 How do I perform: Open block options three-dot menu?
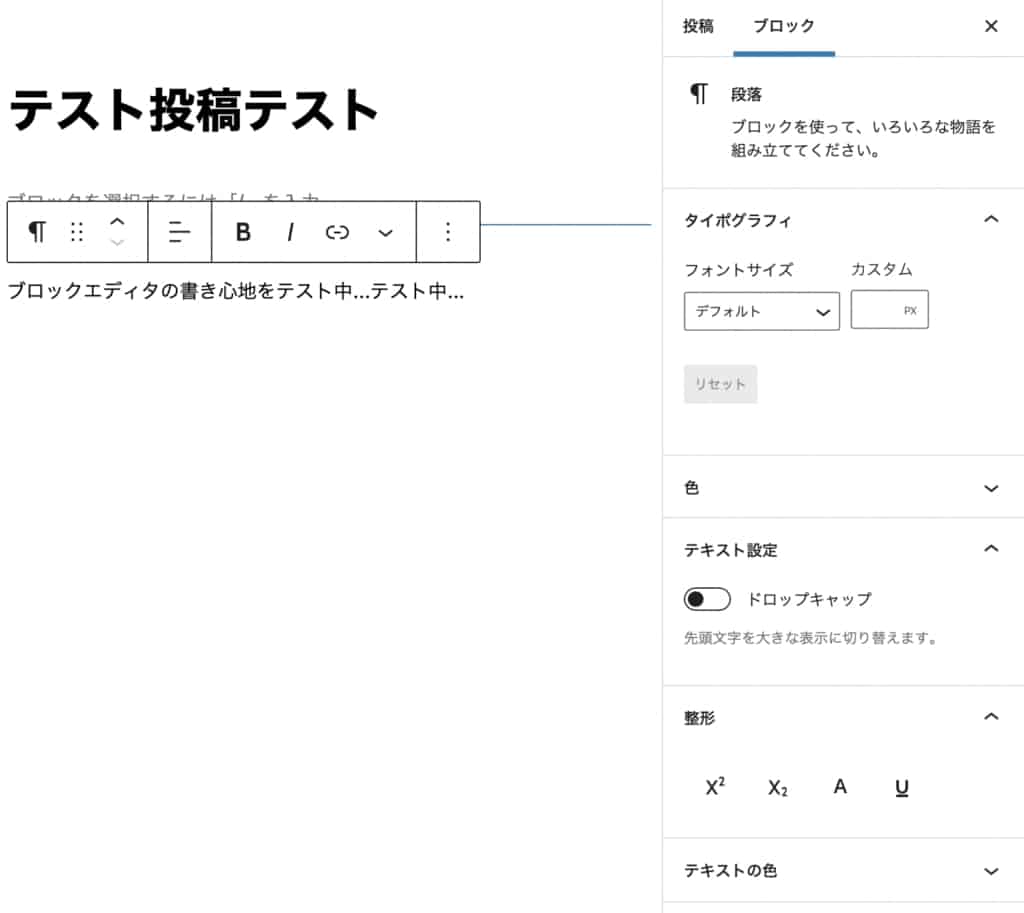[x=448, y=232]
